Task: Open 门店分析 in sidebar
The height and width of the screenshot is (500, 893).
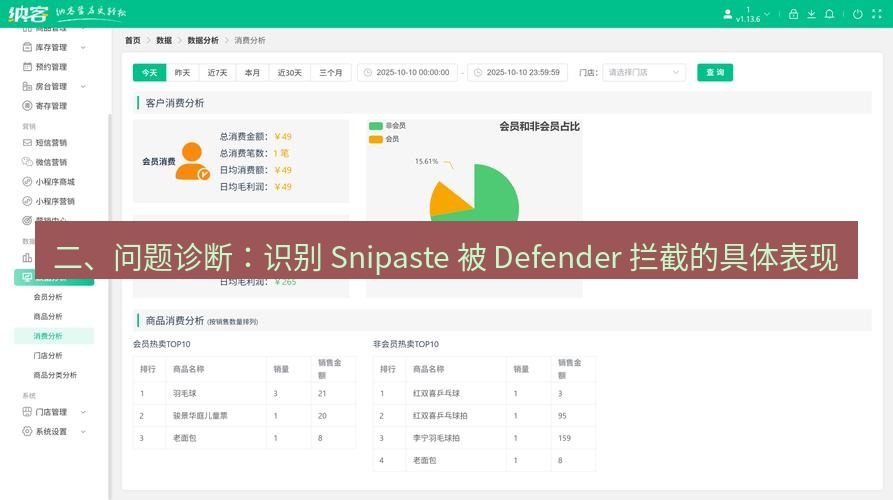Action: (x=48, y=355)
